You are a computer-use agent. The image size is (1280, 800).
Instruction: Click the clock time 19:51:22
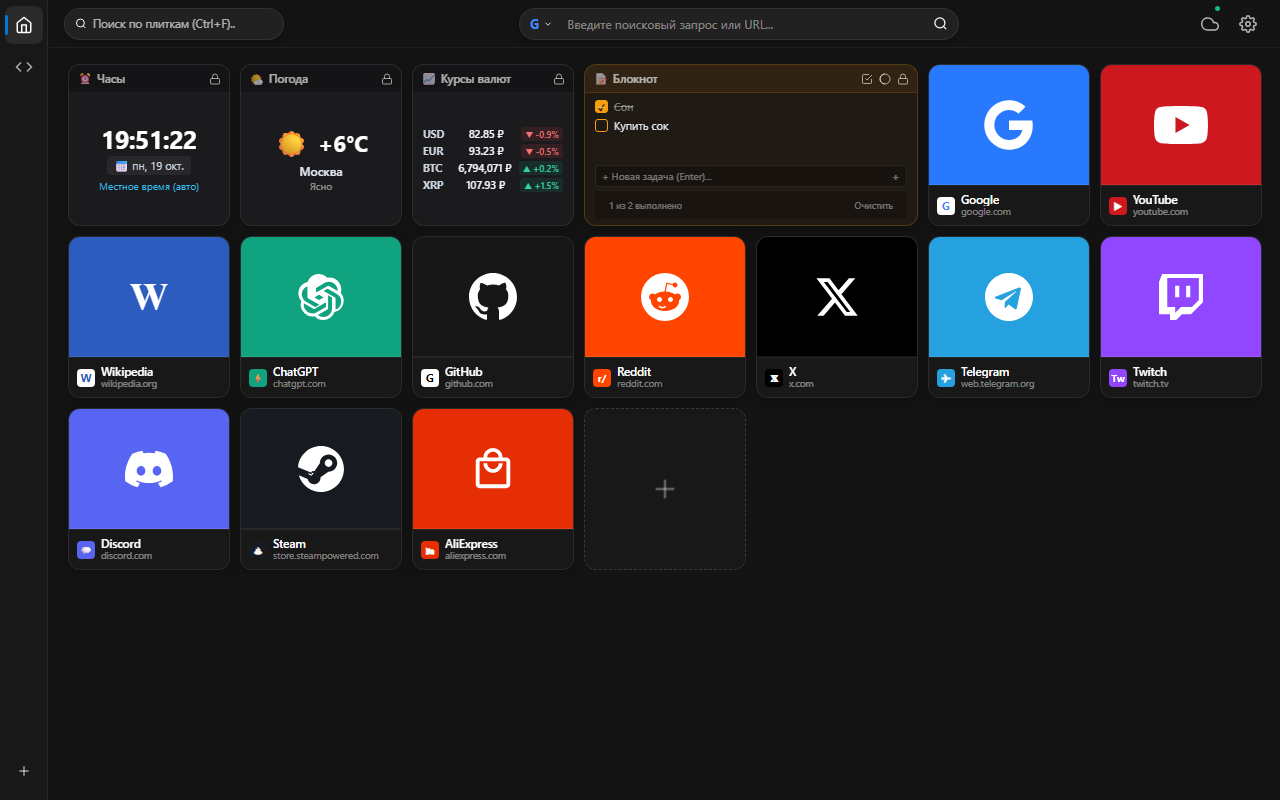pyautogui.click(x=149, y=141)
